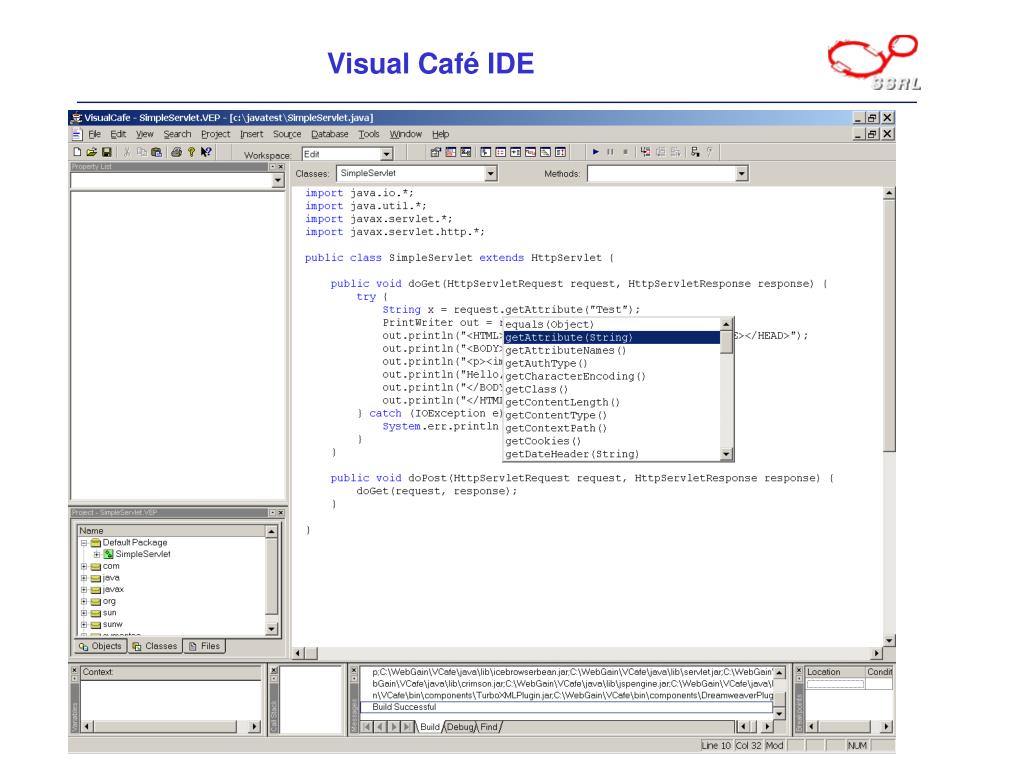The height and width of the screenshot is (768, 1024).
Task: Open the Workspace dropdown
Action: coord(387,154)
